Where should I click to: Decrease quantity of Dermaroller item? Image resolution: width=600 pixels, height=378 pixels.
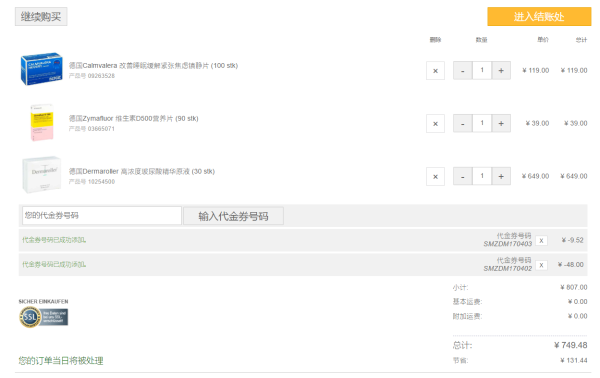coord(463,176)
